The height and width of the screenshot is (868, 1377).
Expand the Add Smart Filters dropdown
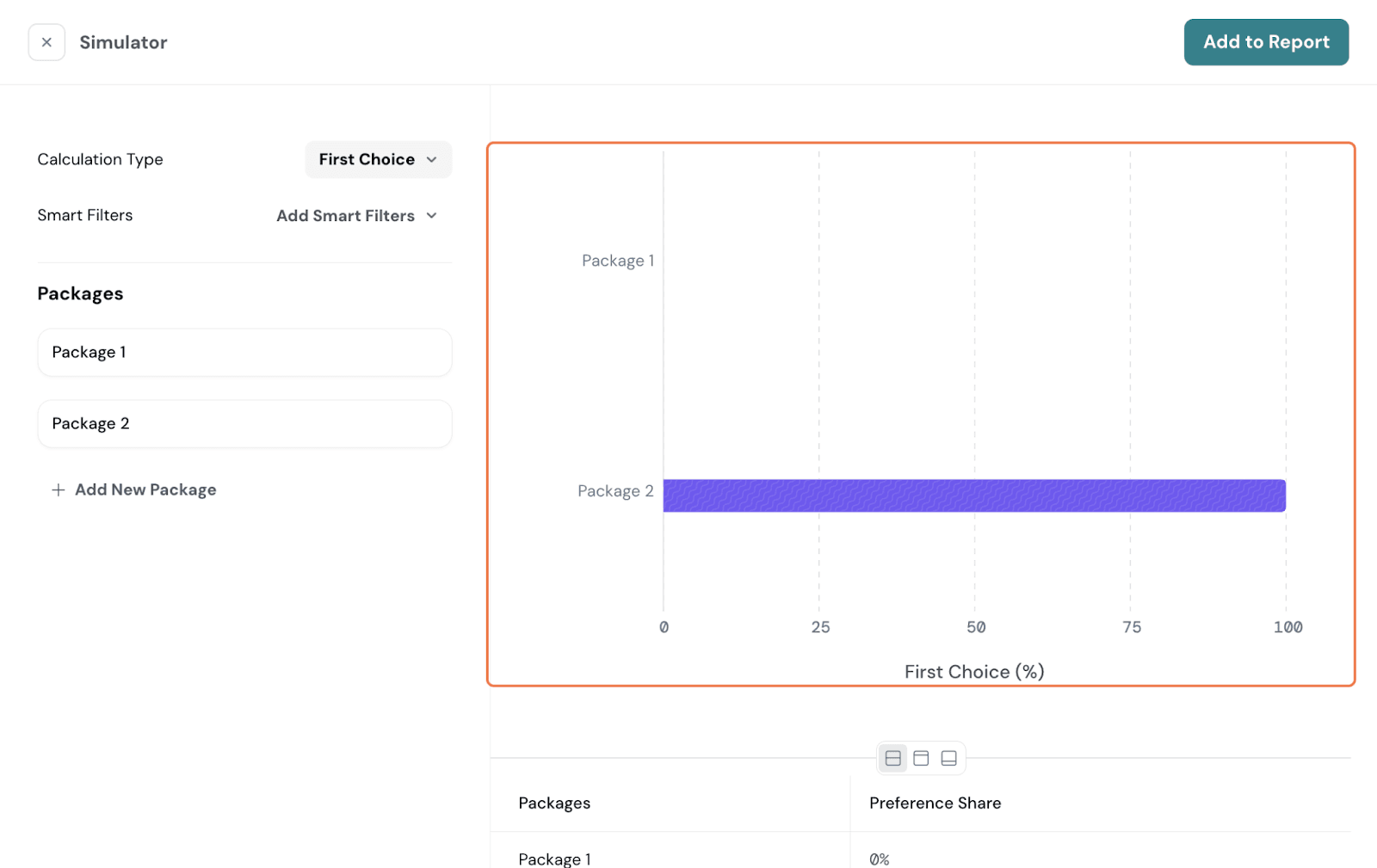[x=356, y=216]
